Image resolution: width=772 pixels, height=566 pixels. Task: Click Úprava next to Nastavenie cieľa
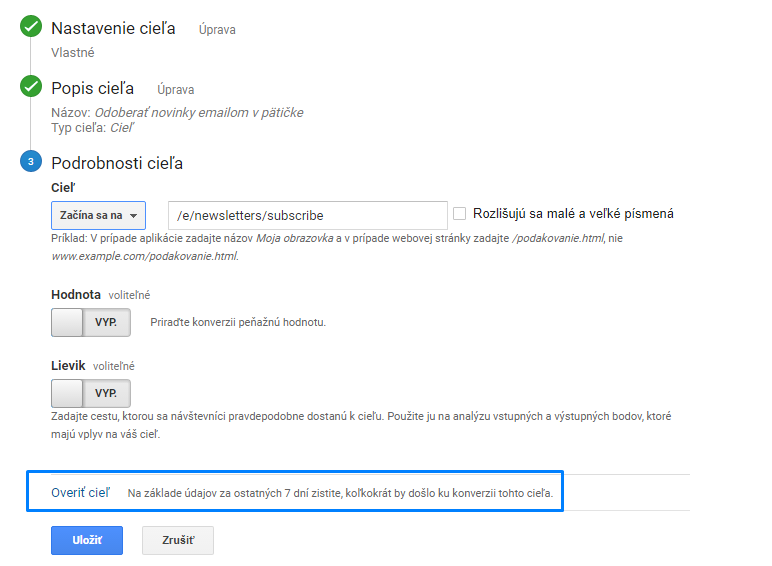point(217,30)
